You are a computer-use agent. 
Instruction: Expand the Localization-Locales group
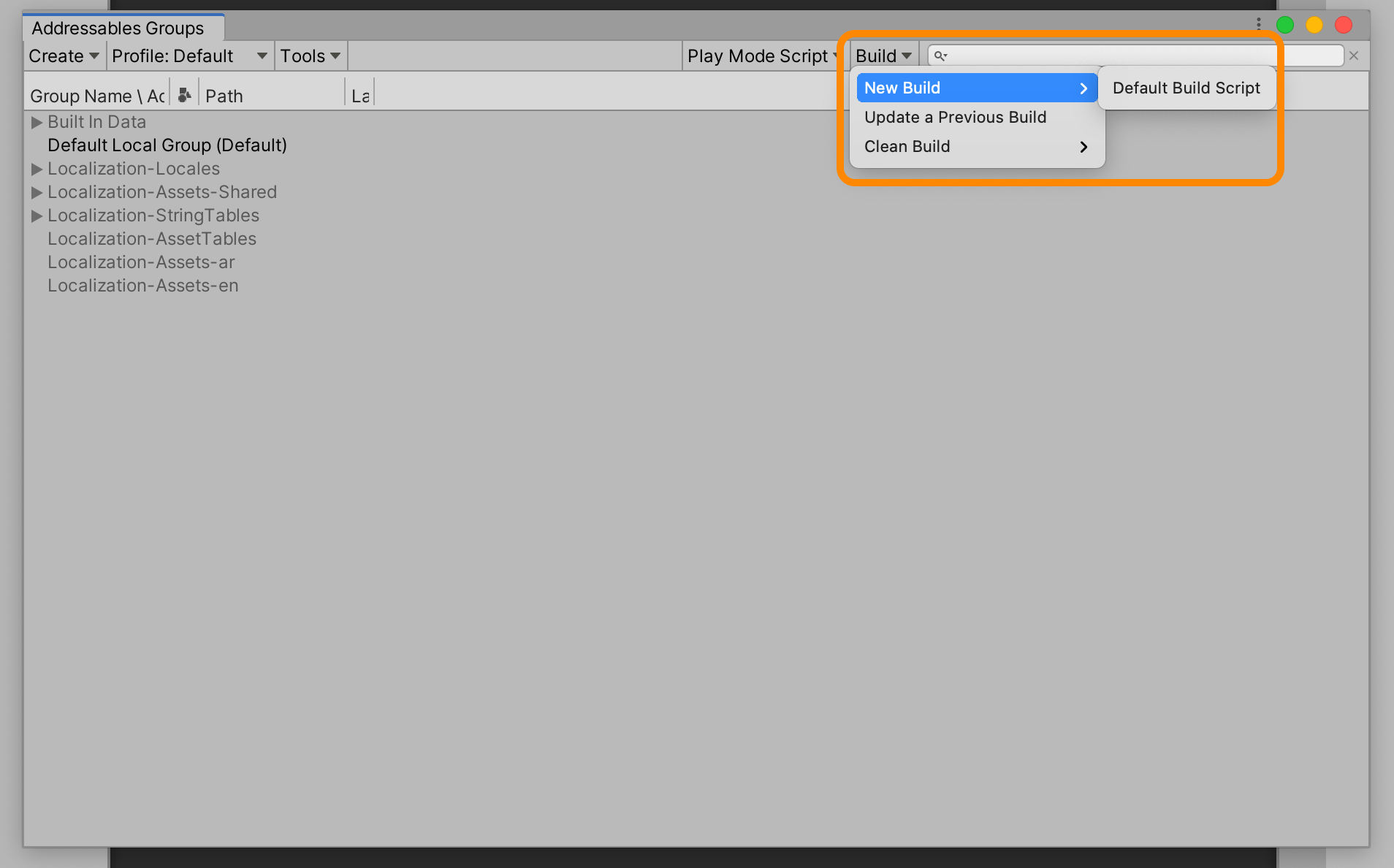[x=36, y=169]
